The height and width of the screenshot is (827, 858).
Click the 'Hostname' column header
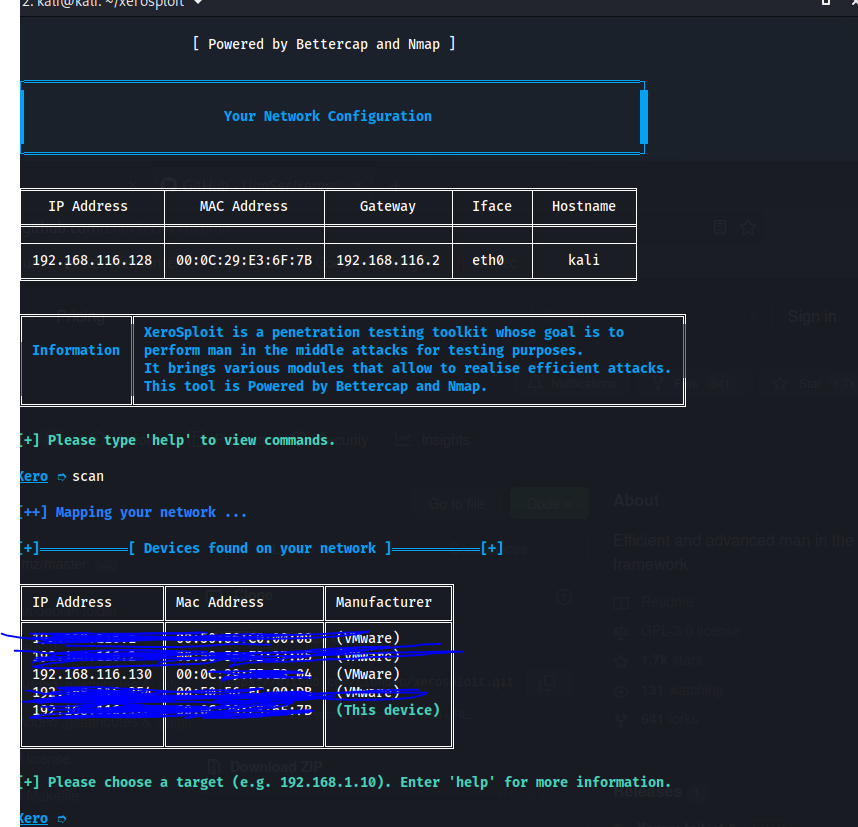click(583, 206)
